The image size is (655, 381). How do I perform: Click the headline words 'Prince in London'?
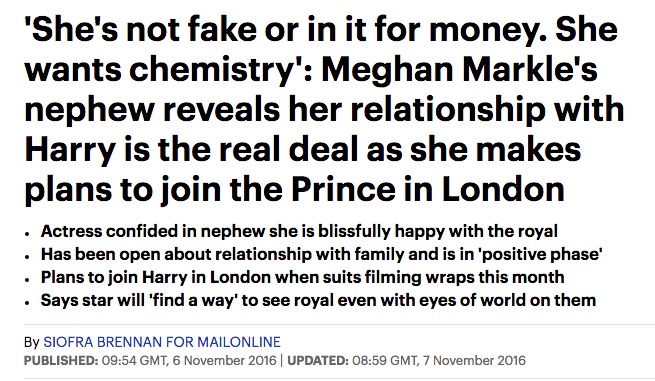point(428,189)
